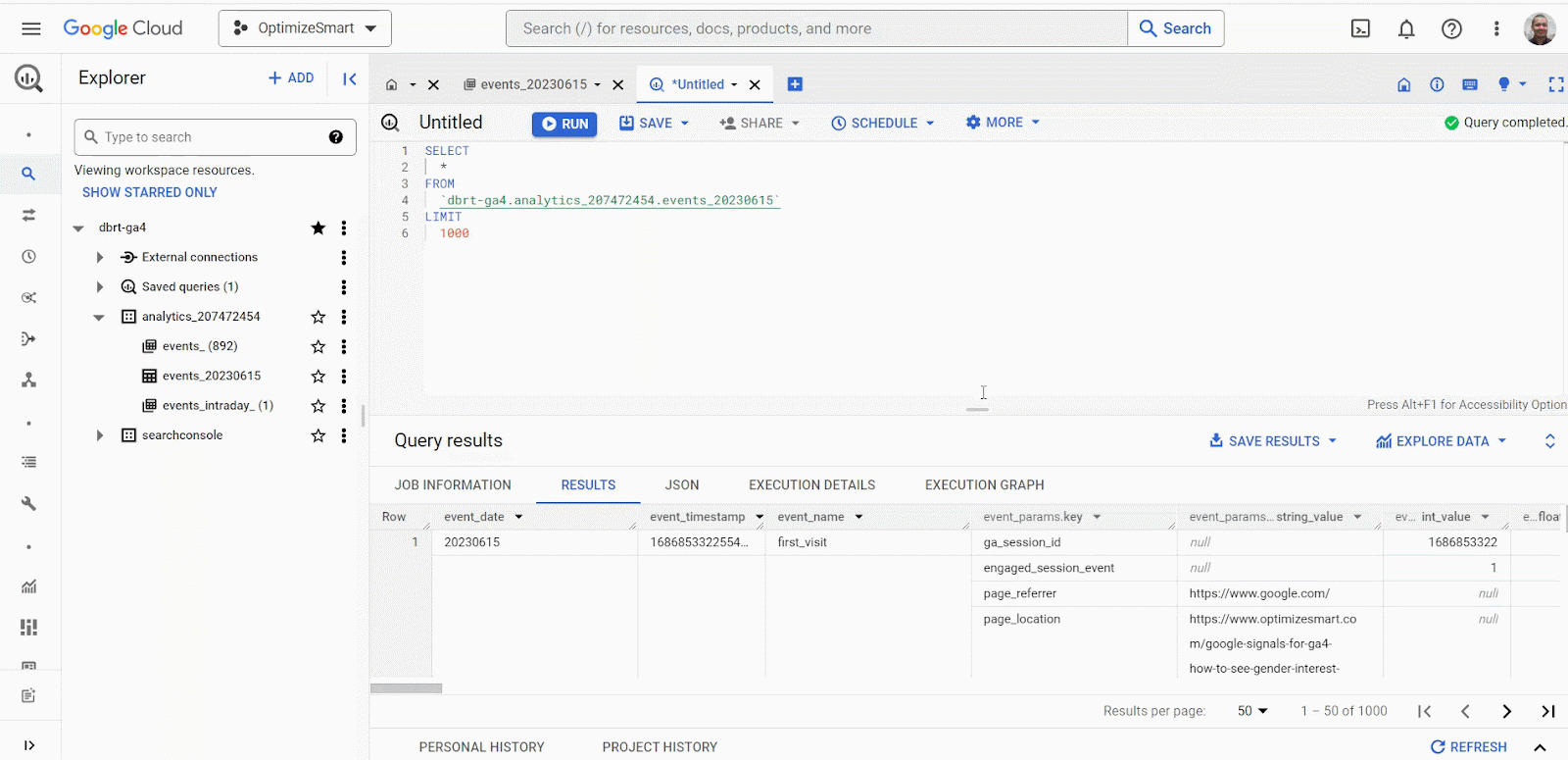The image size is (1568, 760).
Task: Open the help question mark menu
Action: click(1451, 28)
